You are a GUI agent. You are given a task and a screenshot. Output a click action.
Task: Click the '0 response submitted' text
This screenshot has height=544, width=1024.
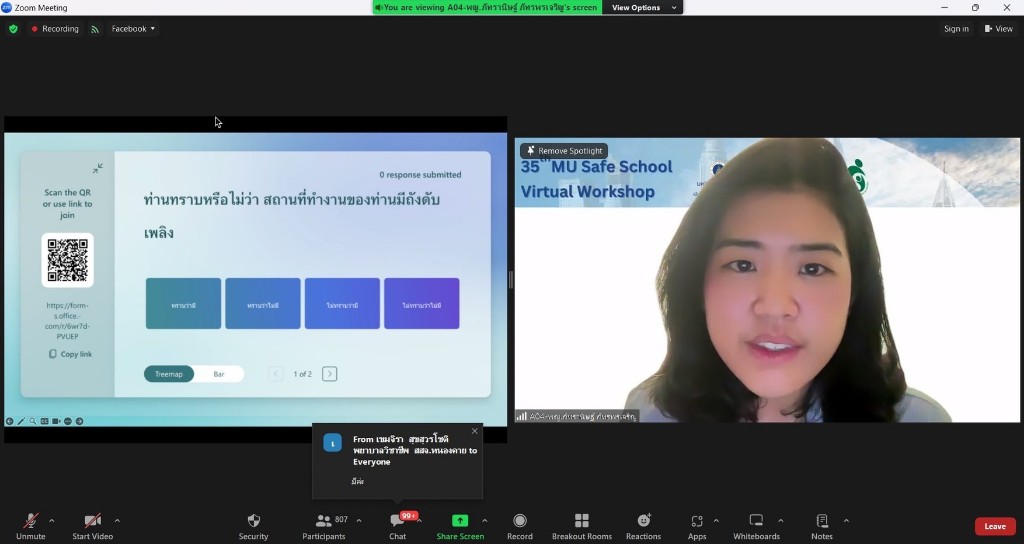tap(420, 174)
